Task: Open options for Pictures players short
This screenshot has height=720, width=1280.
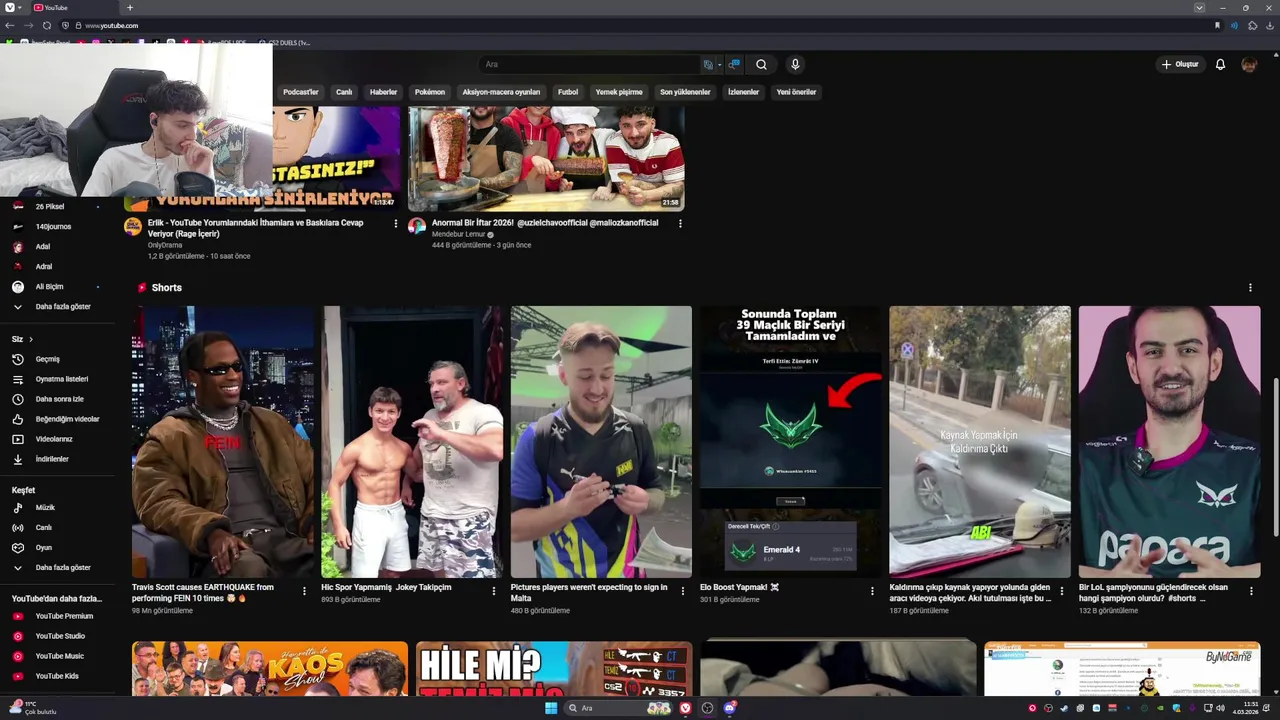Action: (x=683, y=591)
